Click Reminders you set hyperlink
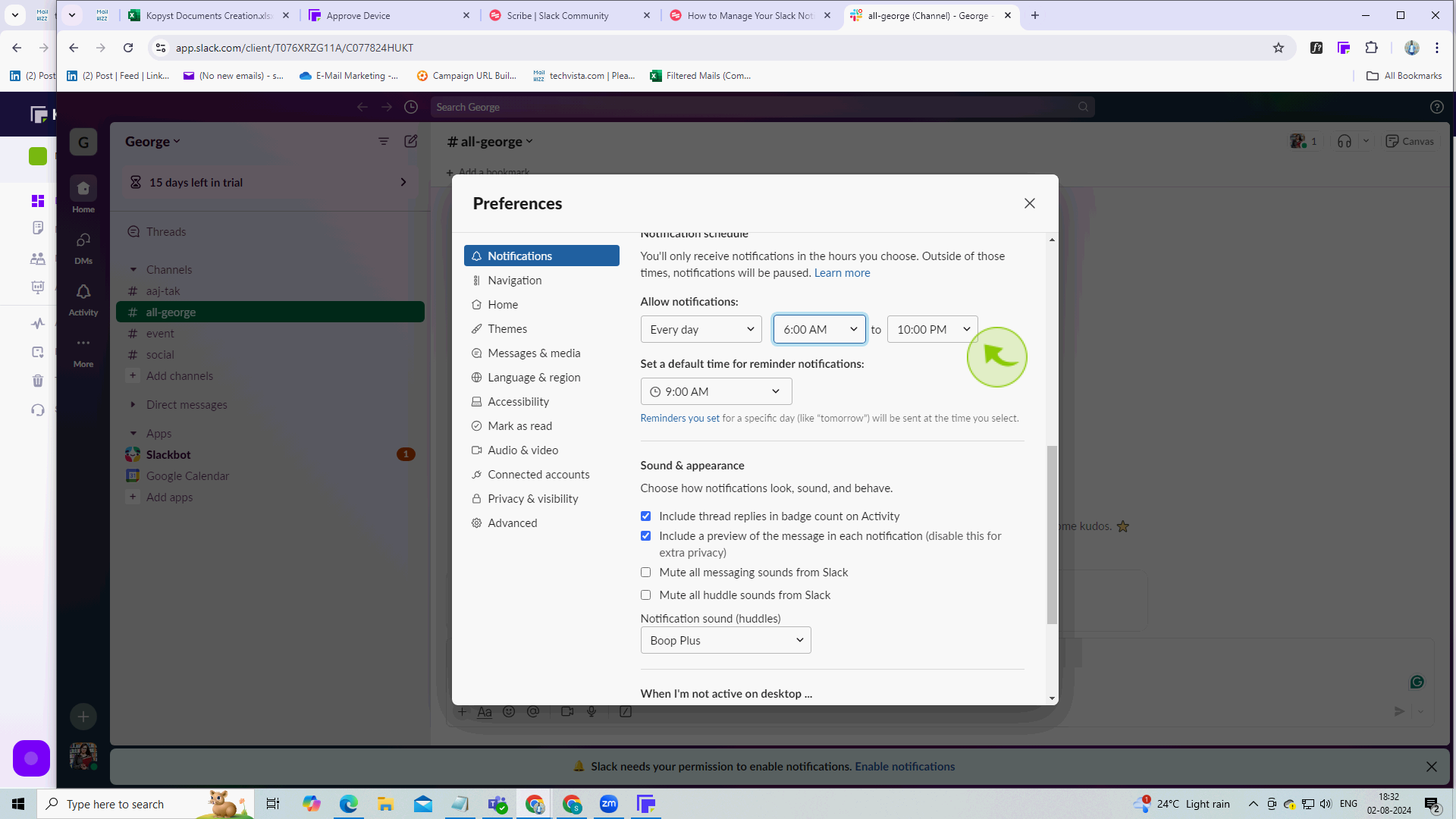 pyautogui.click(x=680, y=418)
